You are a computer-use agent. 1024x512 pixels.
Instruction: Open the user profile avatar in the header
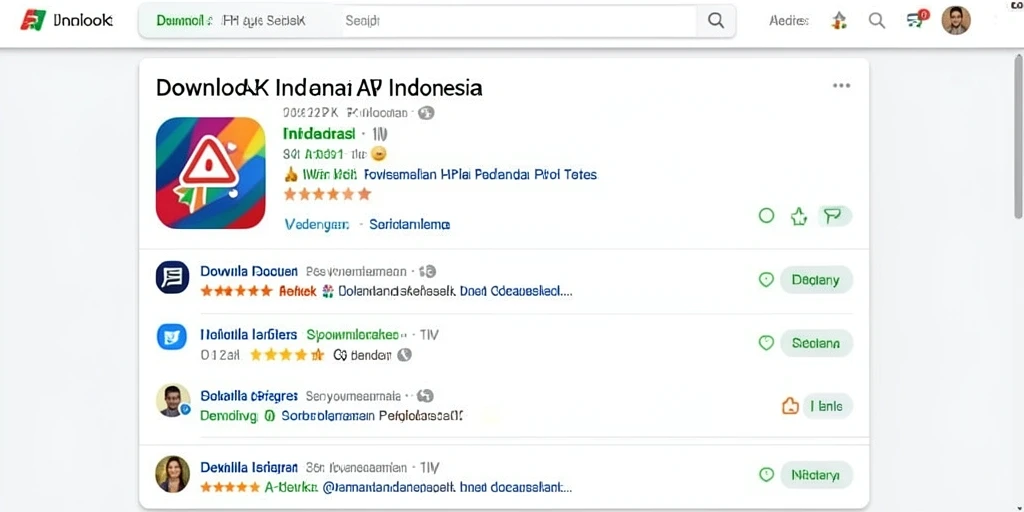tap(955, 20)
